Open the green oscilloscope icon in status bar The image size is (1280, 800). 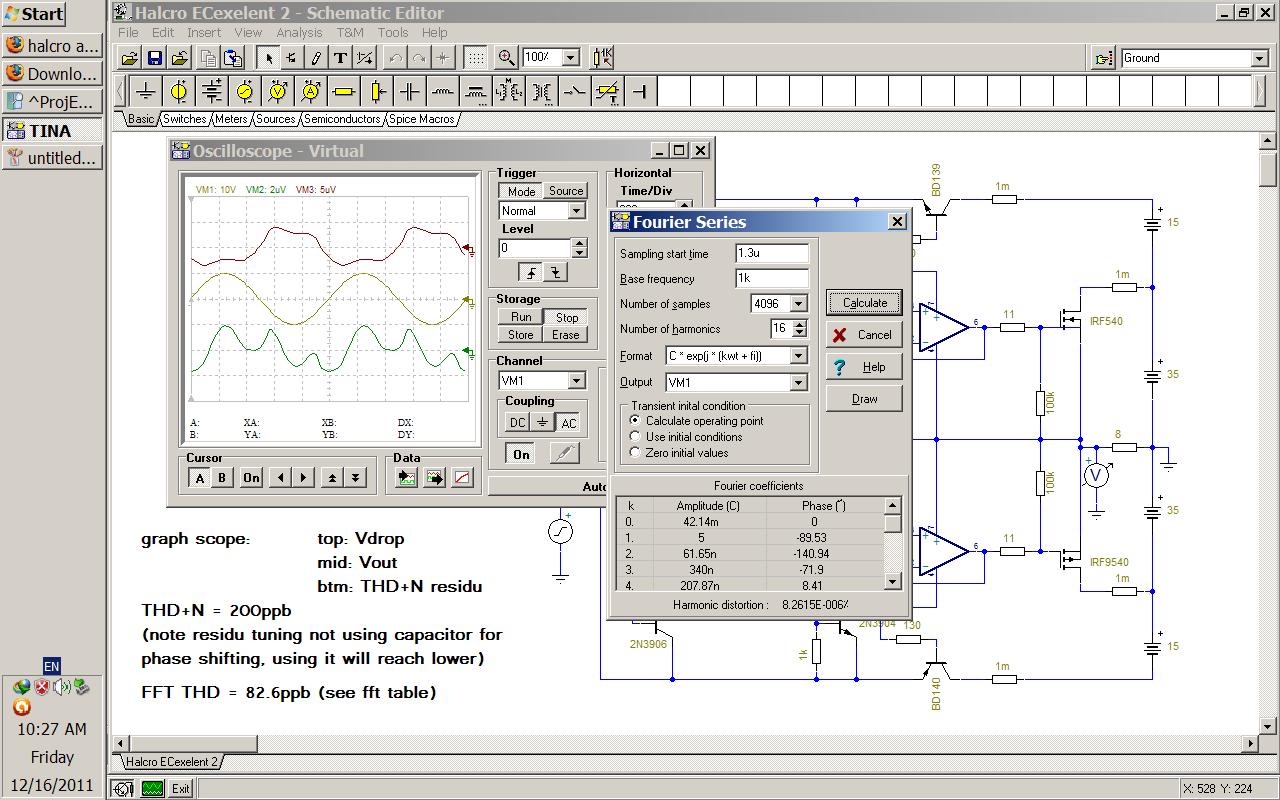(x=152, y=788)
